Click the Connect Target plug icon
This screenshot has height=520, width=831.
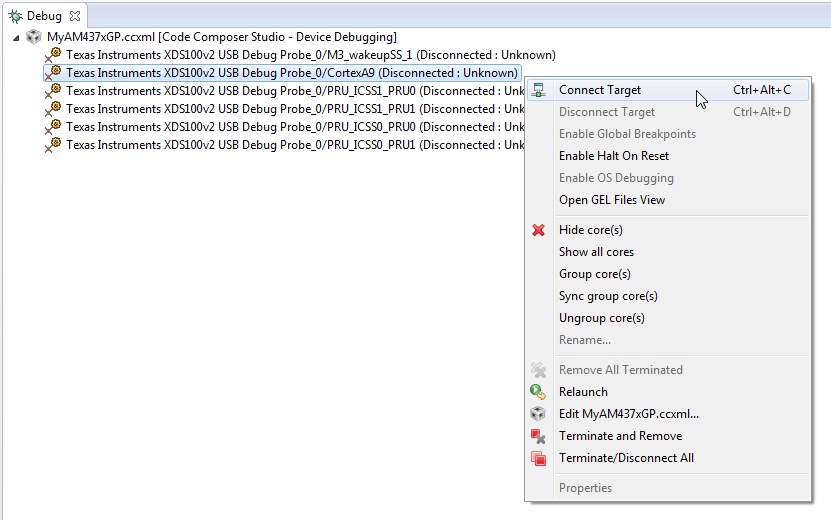click(x=539, y=90)
